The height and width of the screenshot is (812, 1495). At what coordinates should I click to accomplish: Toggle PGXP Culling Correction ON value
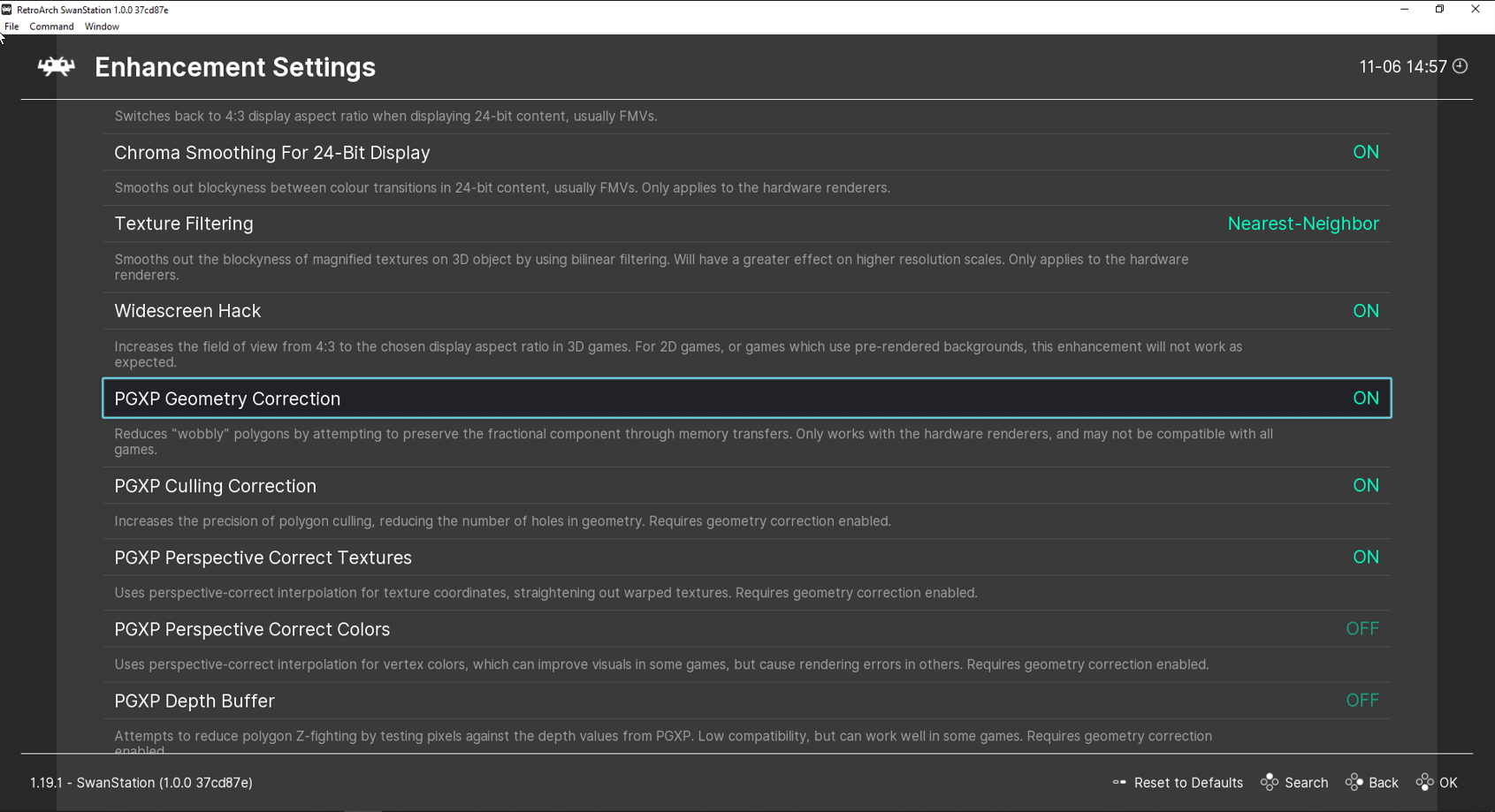pos(1366,486)
